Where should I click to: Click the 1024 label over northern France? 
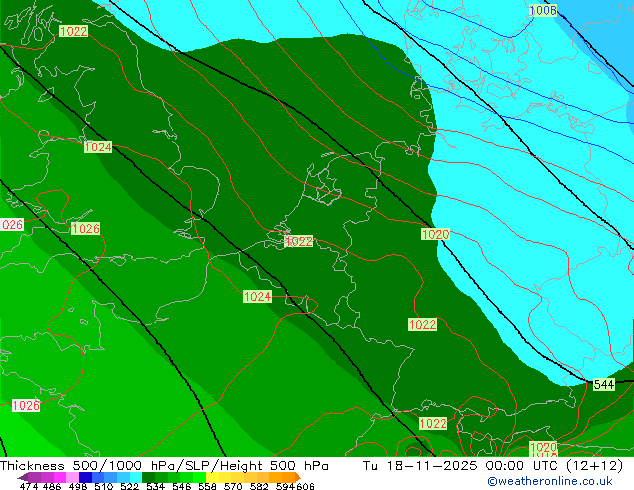tap(257, 296)
